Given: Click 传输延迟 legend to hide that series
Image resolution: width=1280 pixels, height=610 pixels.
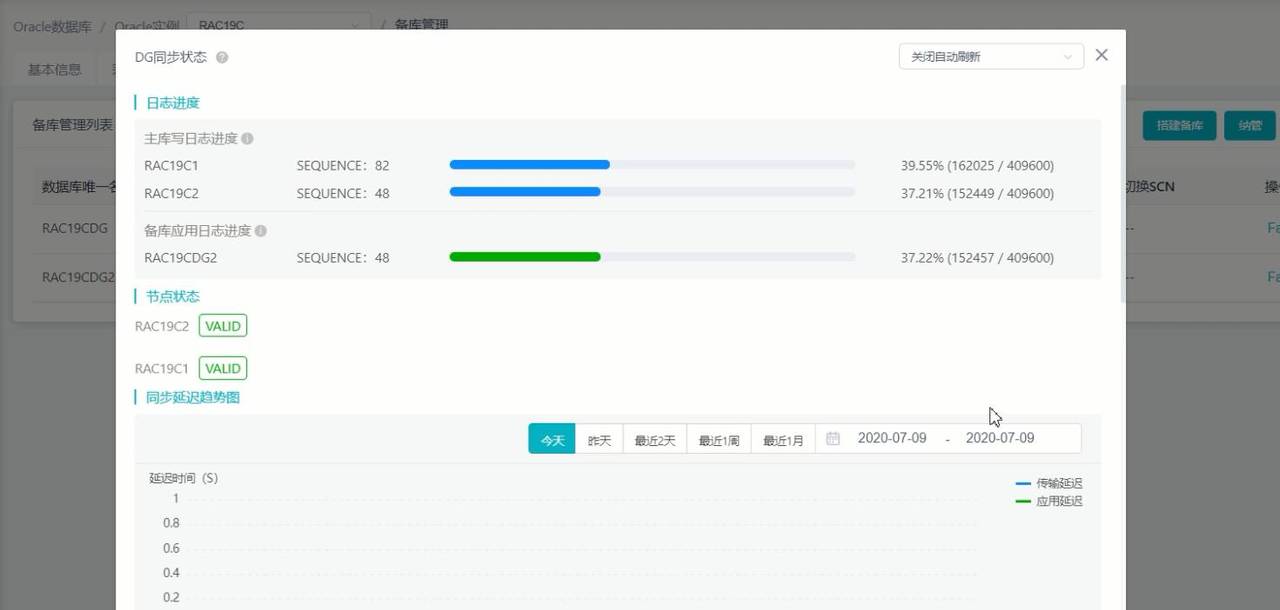Looking at the screenshot, I should pyautogui.click(x=1058, y=483).
